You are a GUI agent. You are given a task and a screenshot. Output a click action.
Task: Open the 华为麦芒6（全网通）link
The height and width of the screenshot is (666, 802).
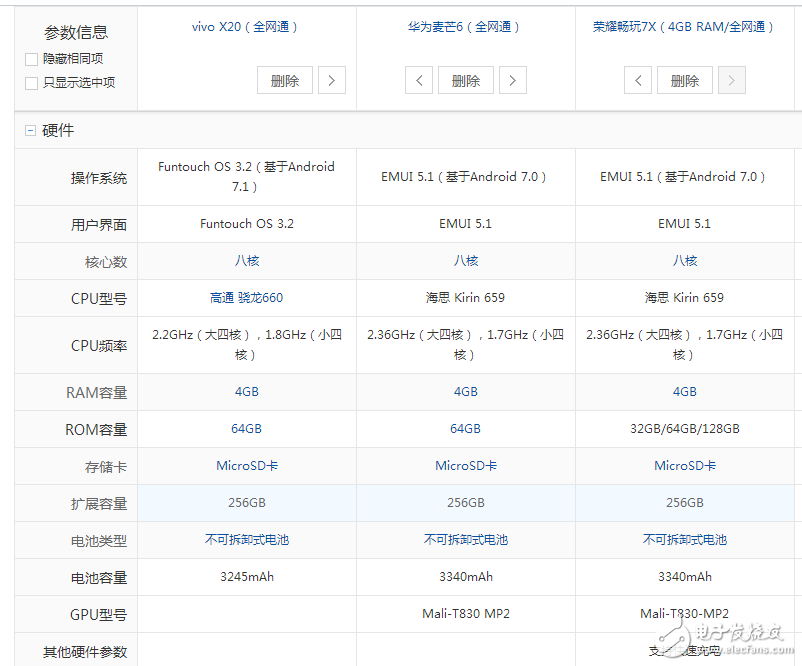click(x=464, y=27)
